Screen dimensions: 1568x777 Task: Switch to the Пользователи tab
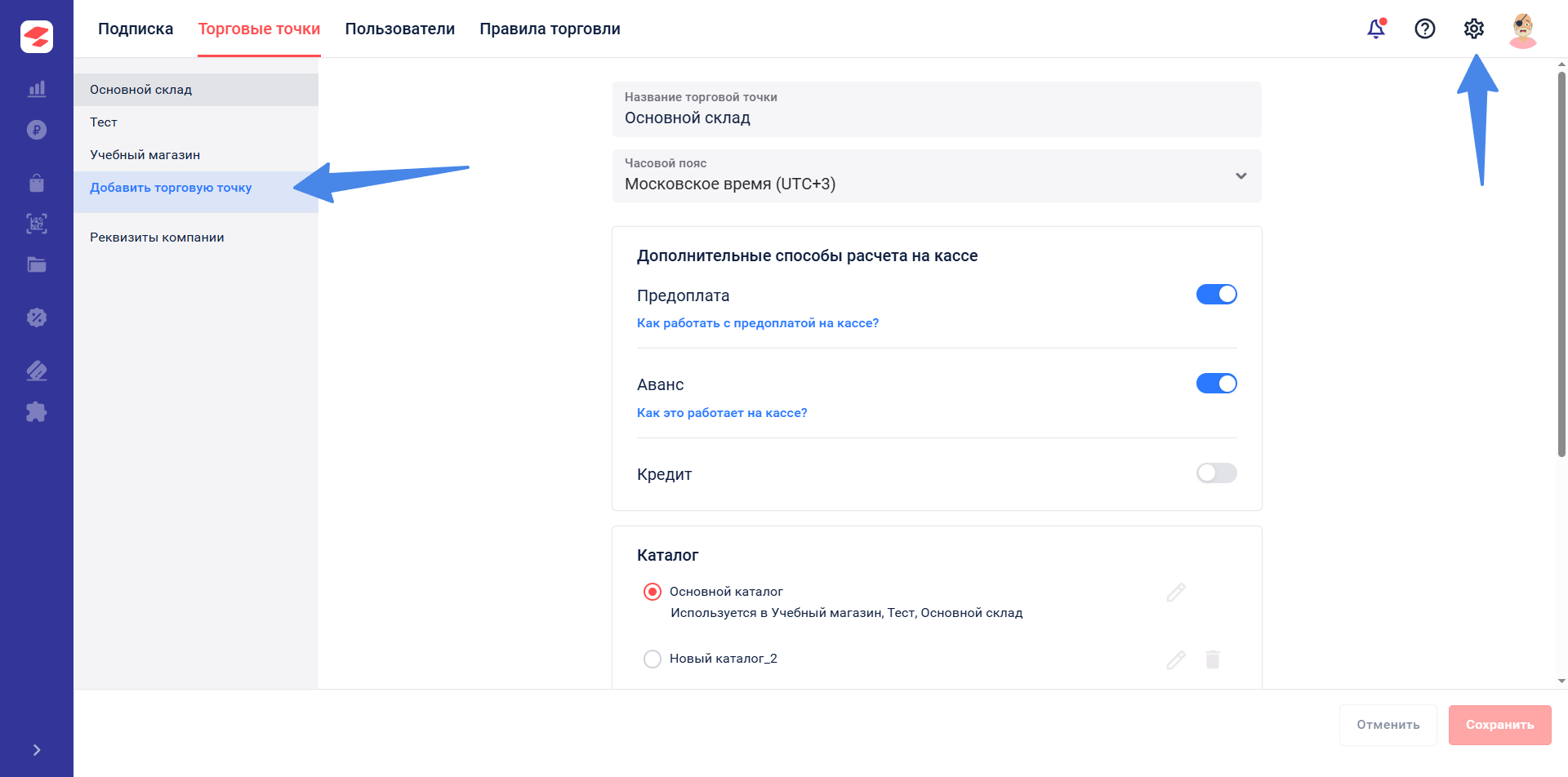(400, 29)
